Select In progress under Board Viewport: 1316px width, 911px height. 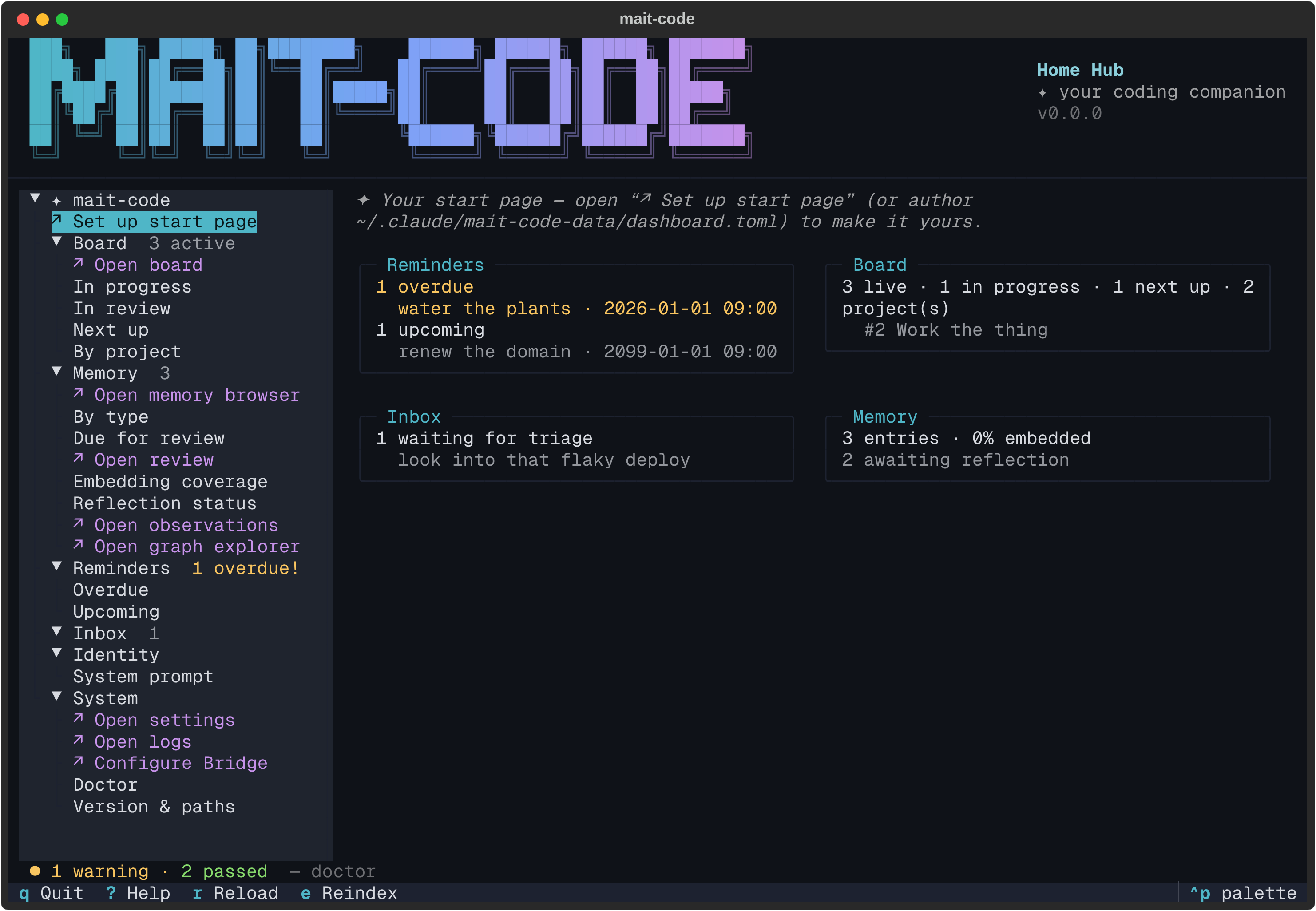coord(132,286)
